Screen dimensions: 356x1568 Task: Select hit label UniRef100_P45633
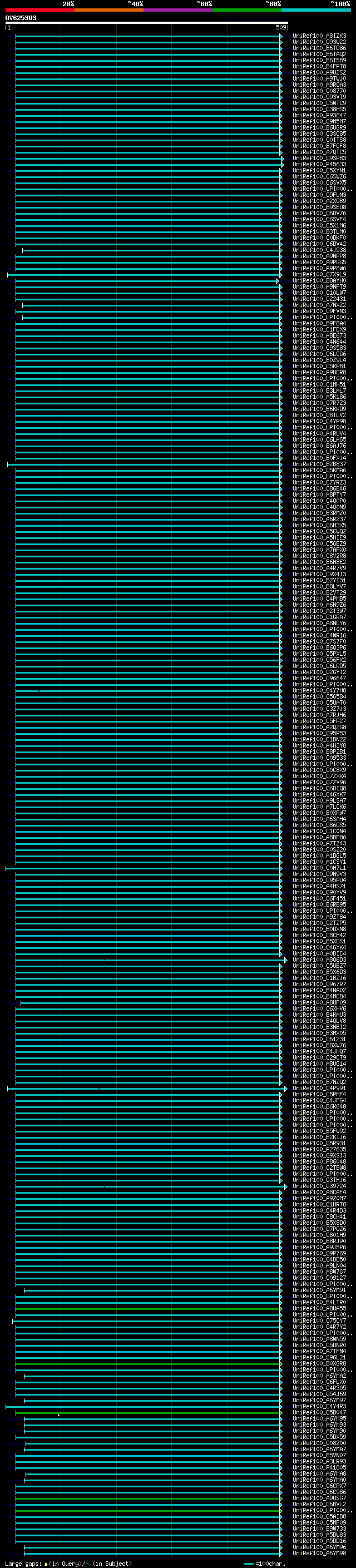[x=319, y=164]
